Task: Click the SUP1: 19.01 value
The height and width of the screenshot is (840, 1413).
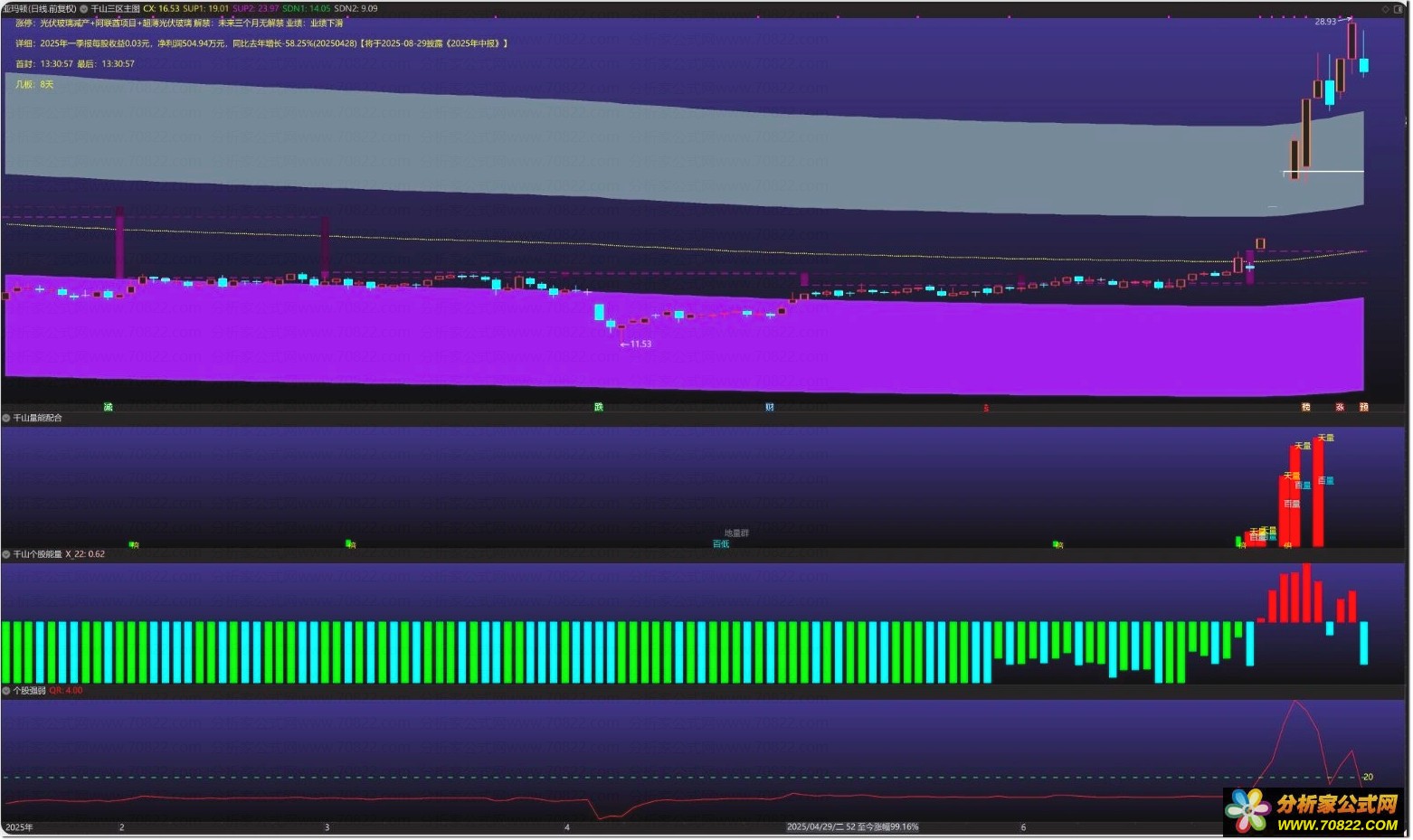Action: 206,9
